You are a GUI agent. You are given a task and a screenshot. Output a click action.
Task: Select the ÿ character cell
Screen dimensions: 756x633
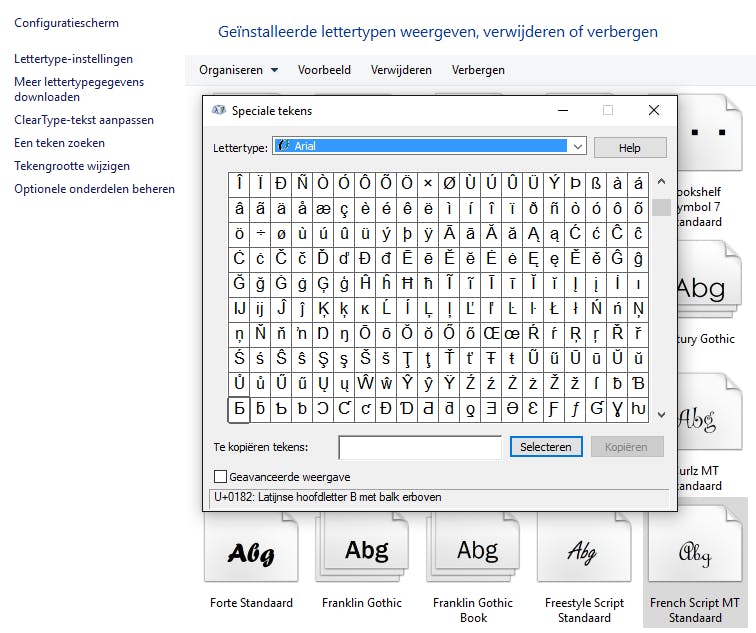[x=428, y=234]
